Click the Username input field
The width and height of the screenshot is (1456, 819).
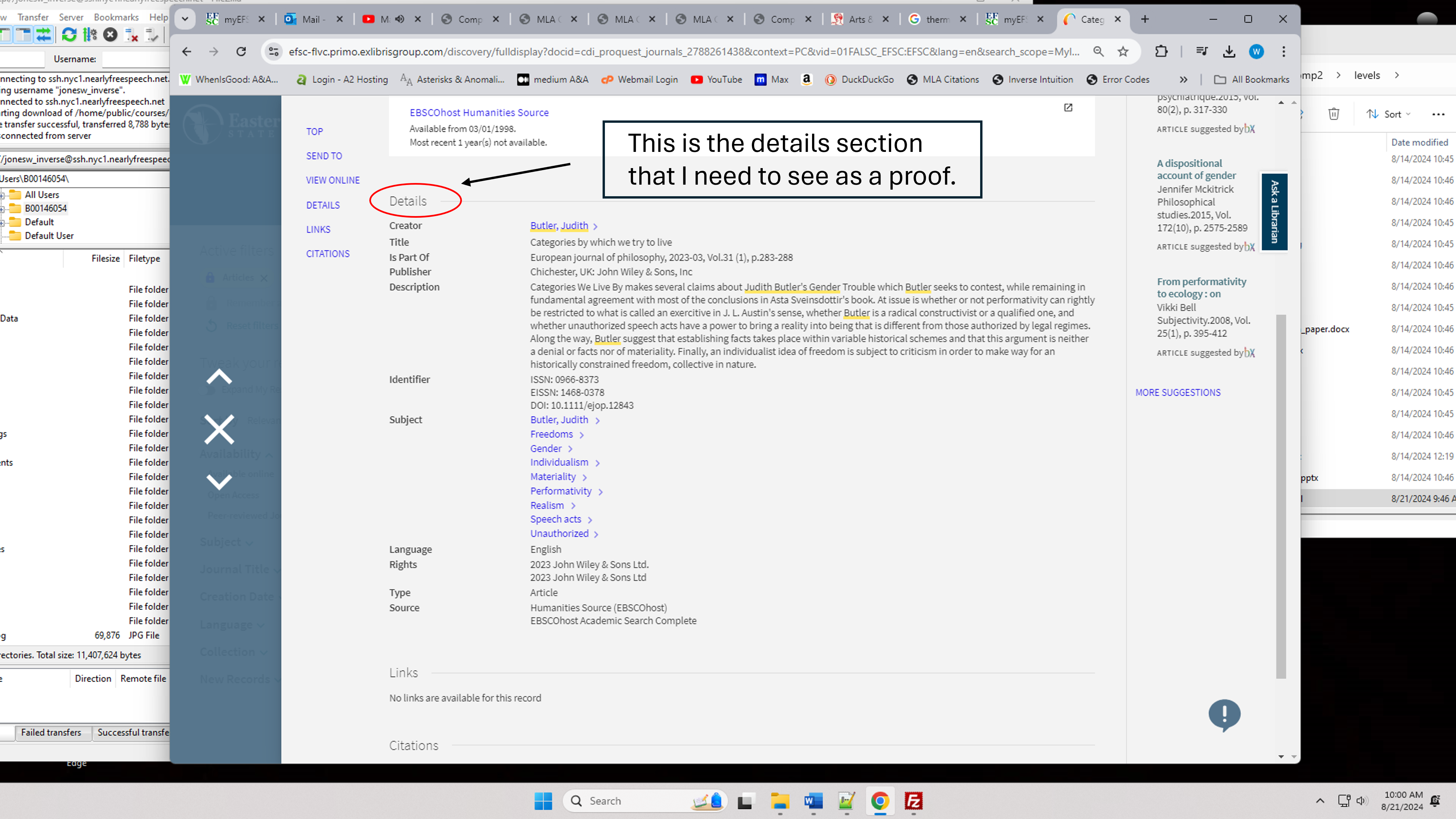pos(136,59)
